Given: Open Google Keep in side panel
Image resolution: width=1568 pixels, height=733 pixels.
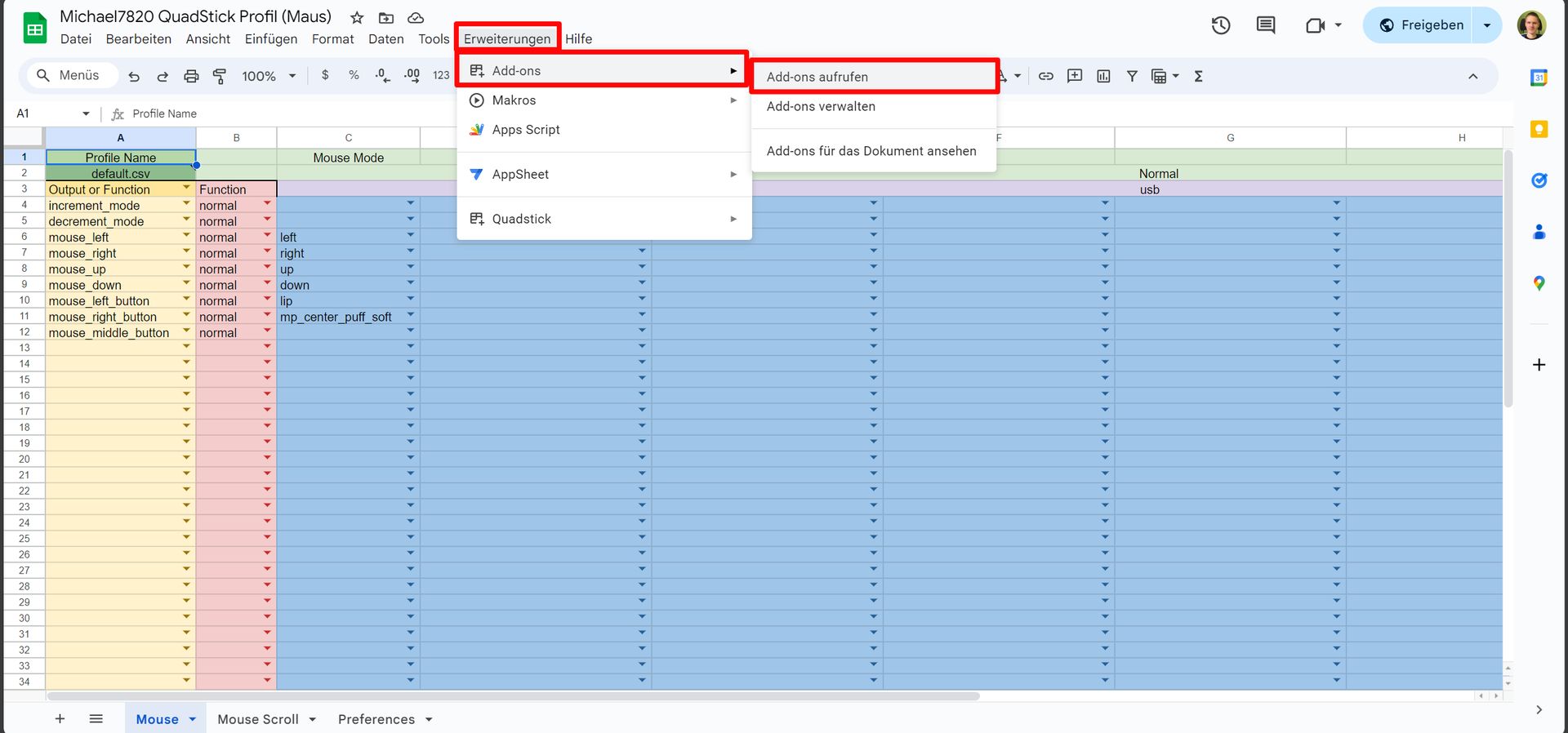Looking at the screenshot, I should (x=1539, y=129).
